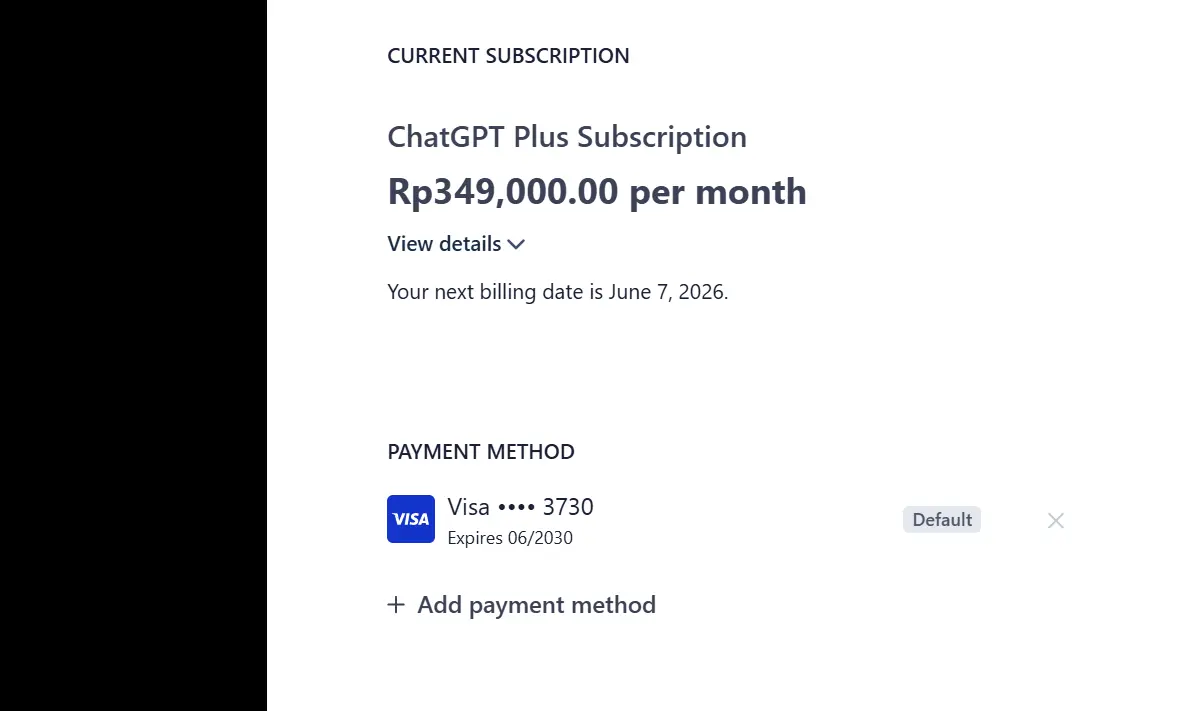Click the black sidebar panel on the left
The width and height of the screenshot is (1204, 711).
pos(133,355)
